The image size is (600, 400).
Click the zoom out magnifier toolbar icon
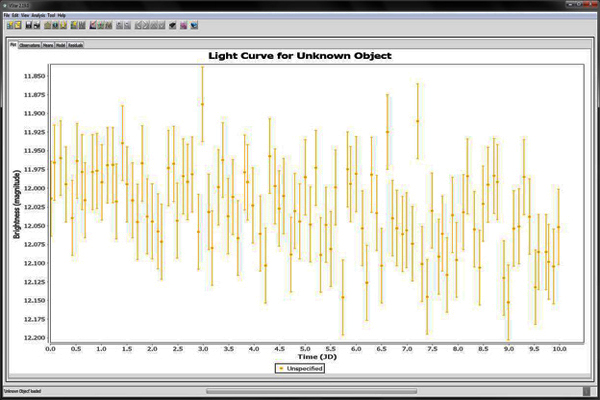pyautogui.click(x=126, y=25)
